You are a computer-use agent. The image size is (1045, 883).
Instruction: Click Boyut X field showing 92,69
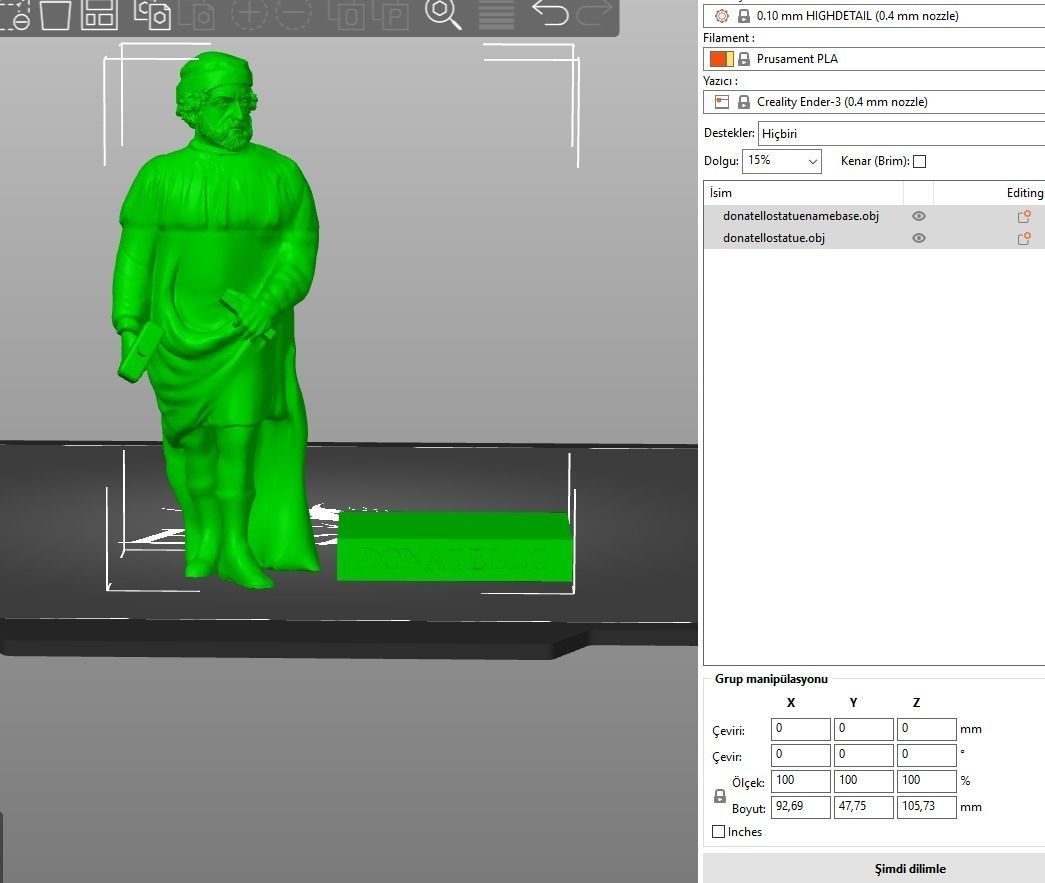point(800,807)
